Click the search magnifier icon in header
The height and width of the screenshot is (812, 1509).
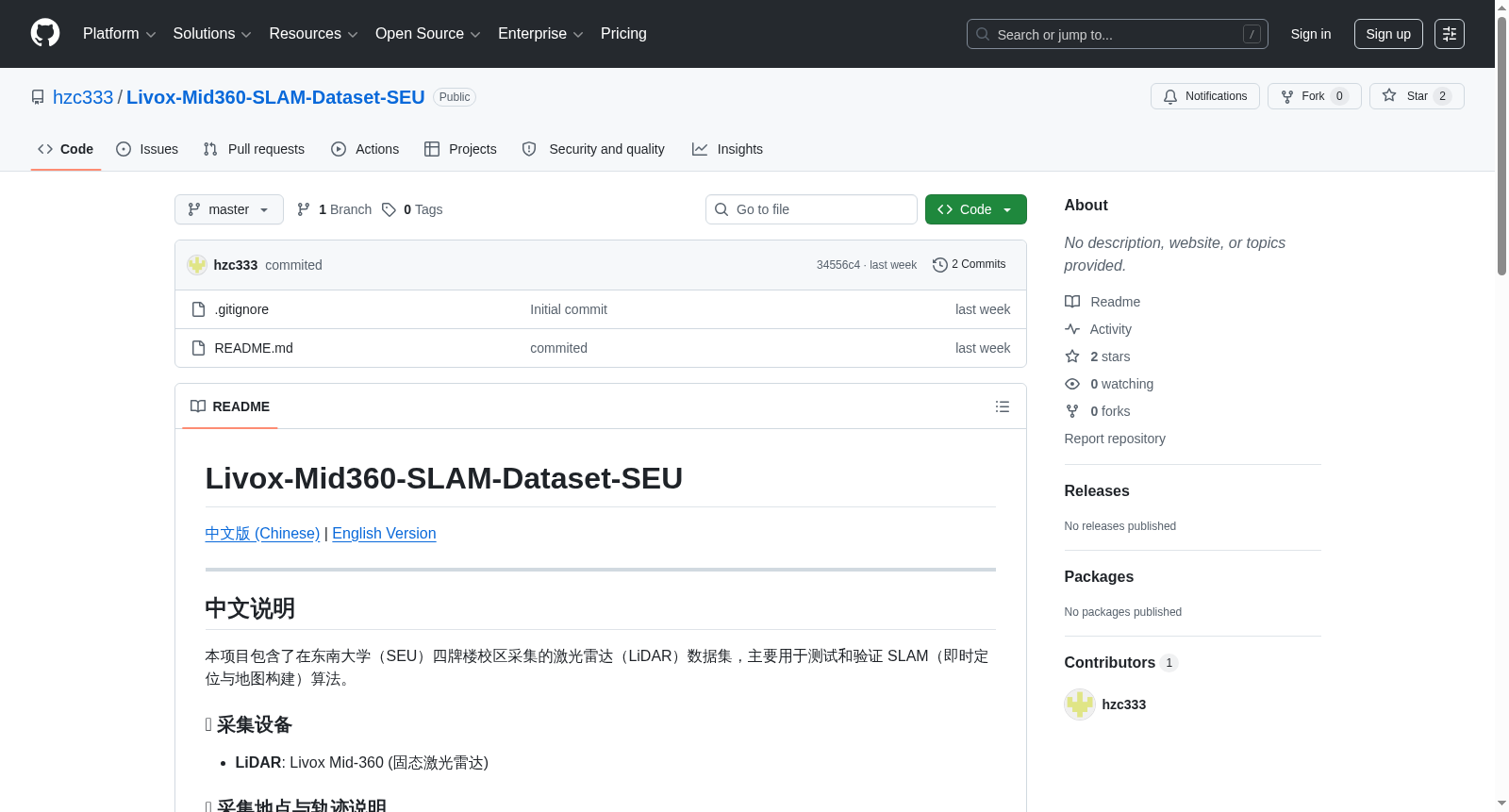coord(983,34)
